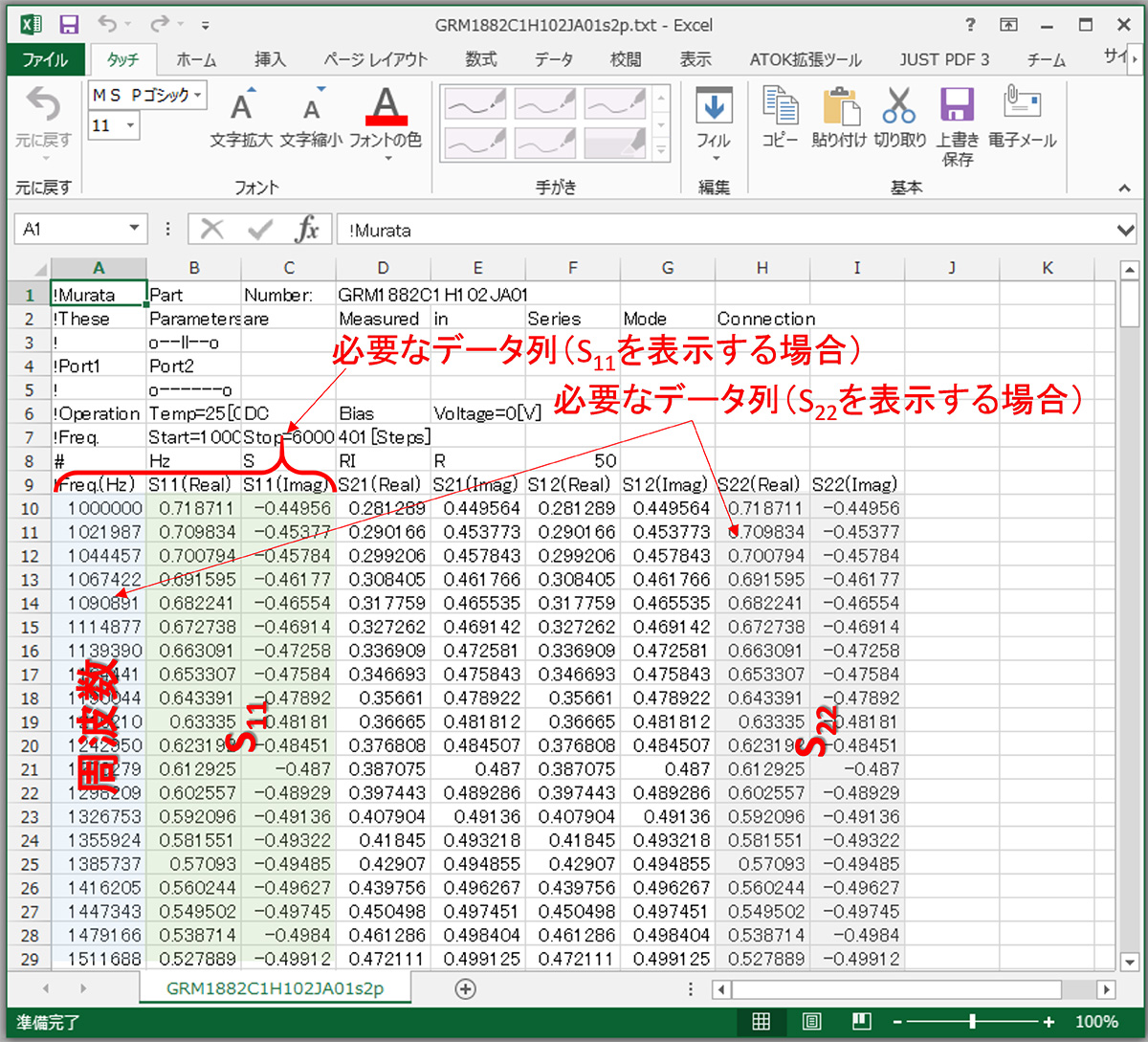
Task: Switch to Page Layout view in status bar
Action: [812, 1022]
